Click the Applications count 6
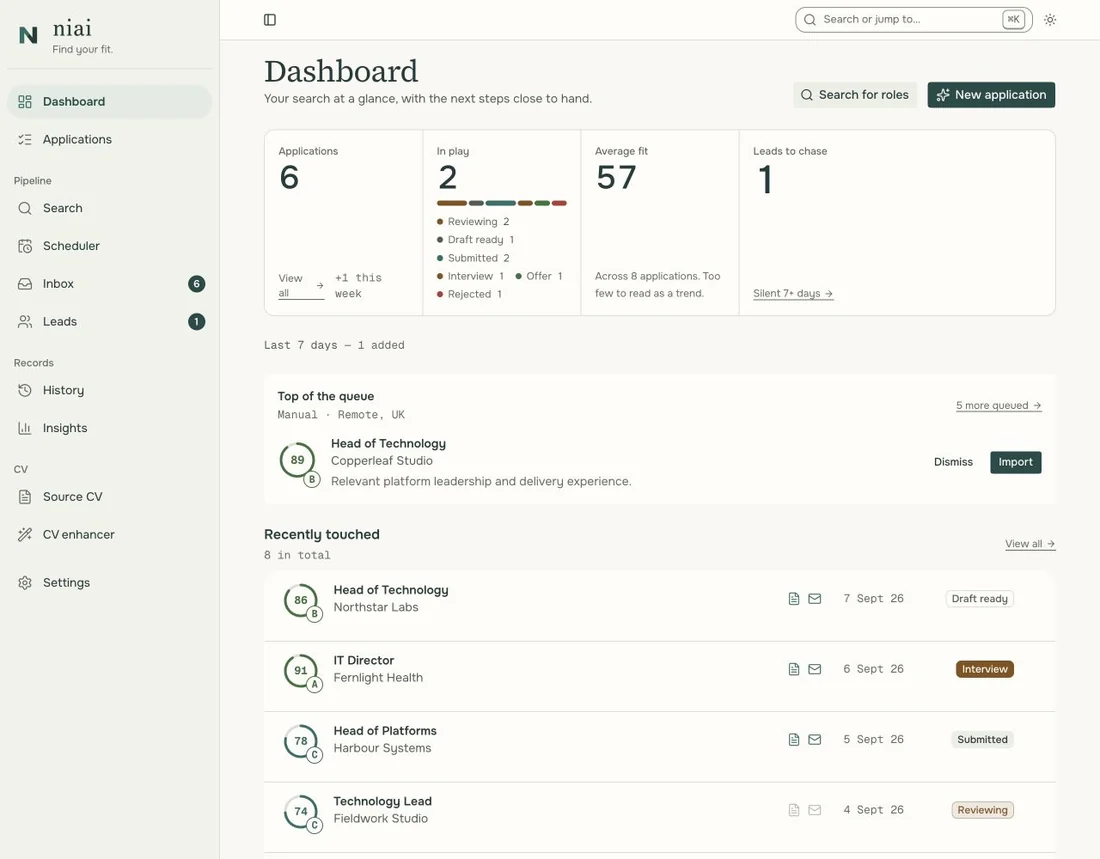 tap(289, 178)
